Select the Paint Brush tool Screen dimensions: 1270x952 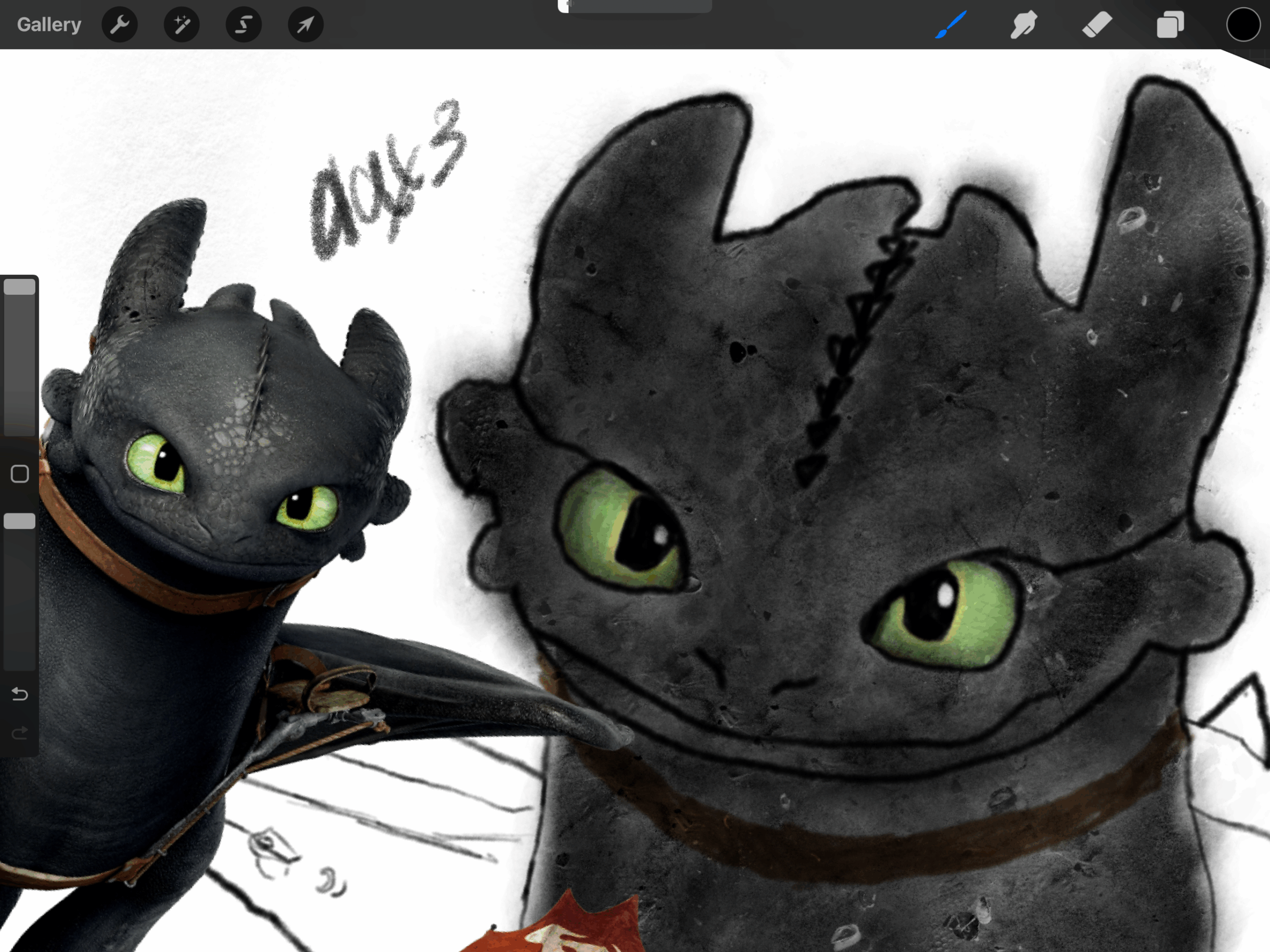tap(951, 25)
